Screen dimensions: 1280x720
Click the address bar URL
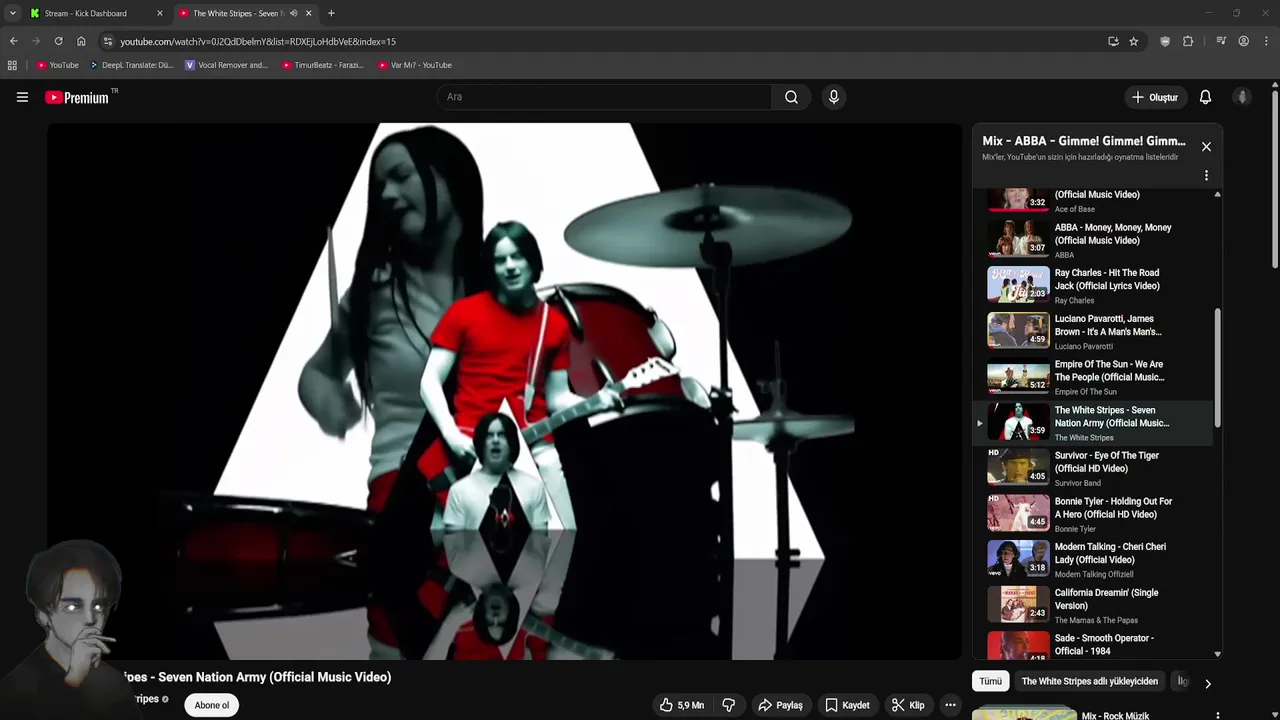258,41
